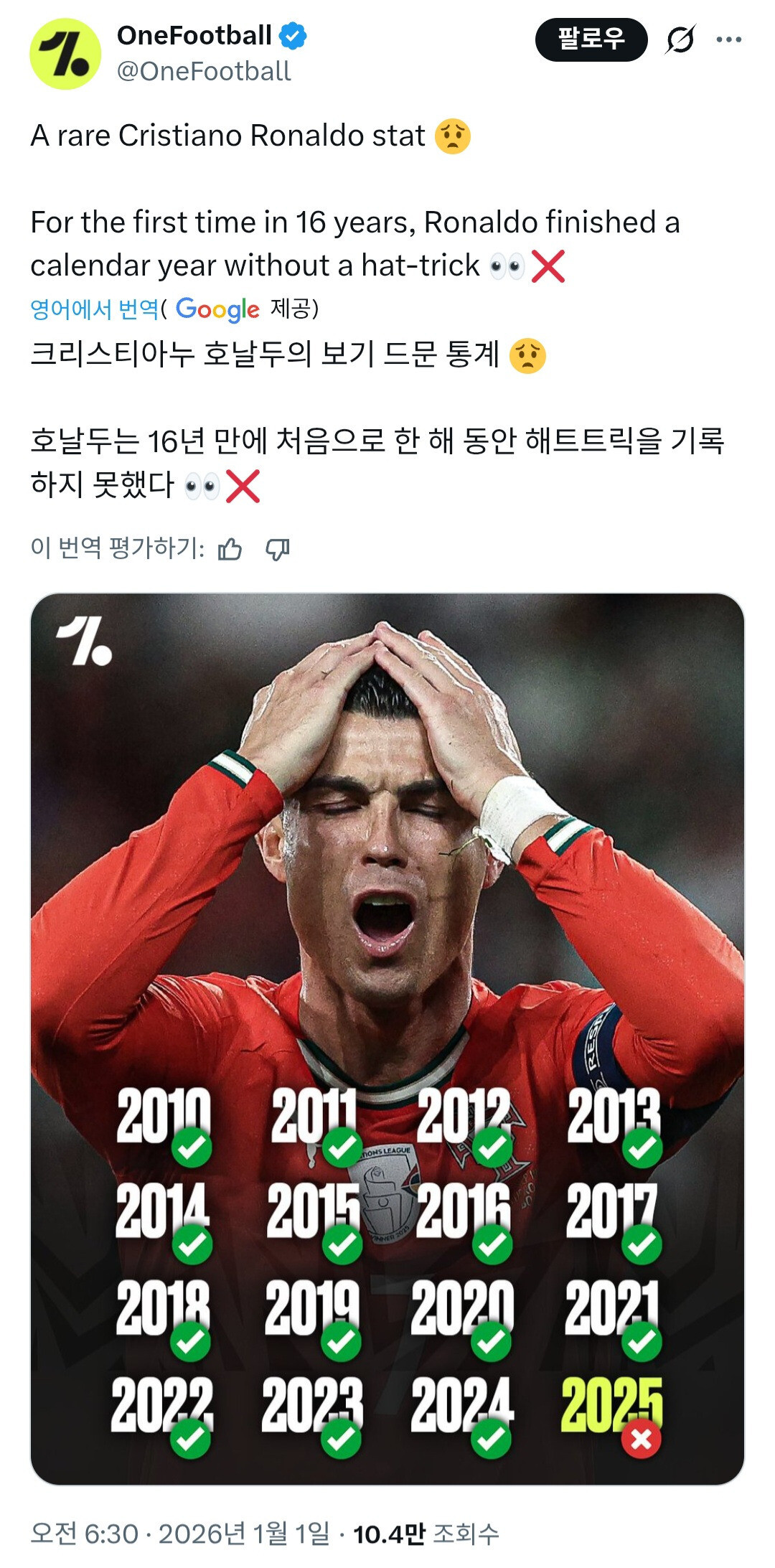Open the OneFootball profile avatar
The height and width of the screenshot is (1568, 775).
coord(65,54)
